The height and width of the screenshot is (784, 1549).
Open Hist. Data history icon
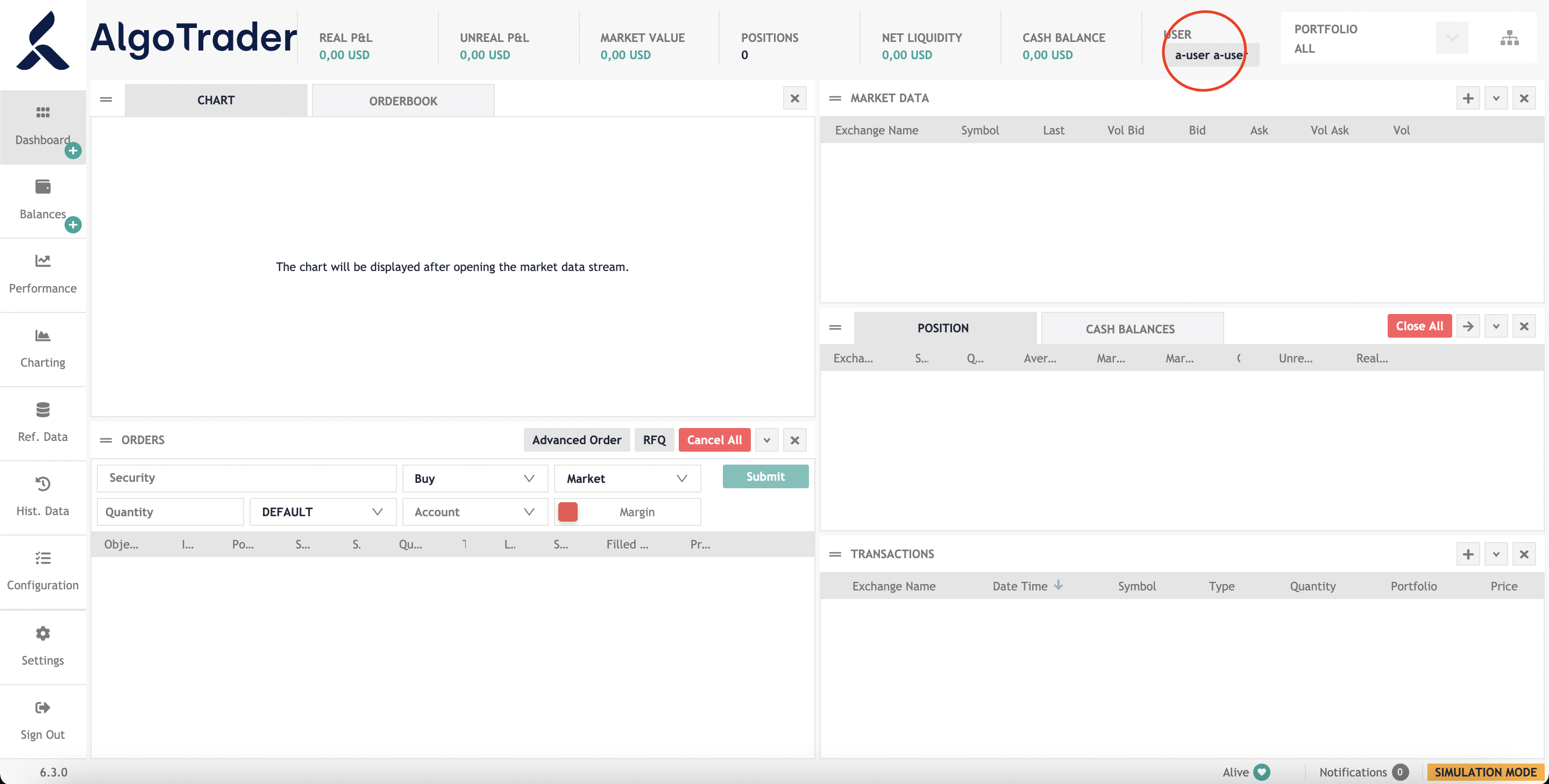(x=42, y=484)
